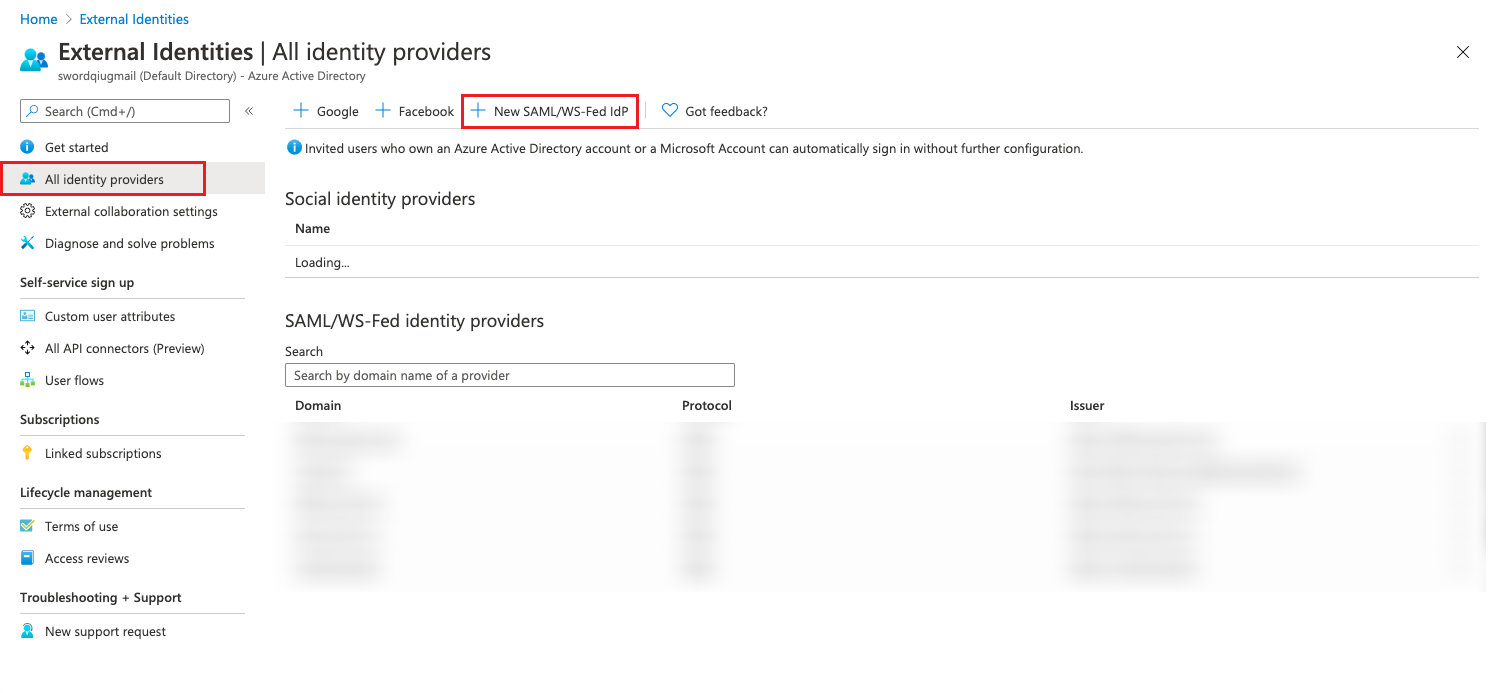Click the User flows icon
Image resolution: width=1497 pixels, height=693 pixels.
28,380
